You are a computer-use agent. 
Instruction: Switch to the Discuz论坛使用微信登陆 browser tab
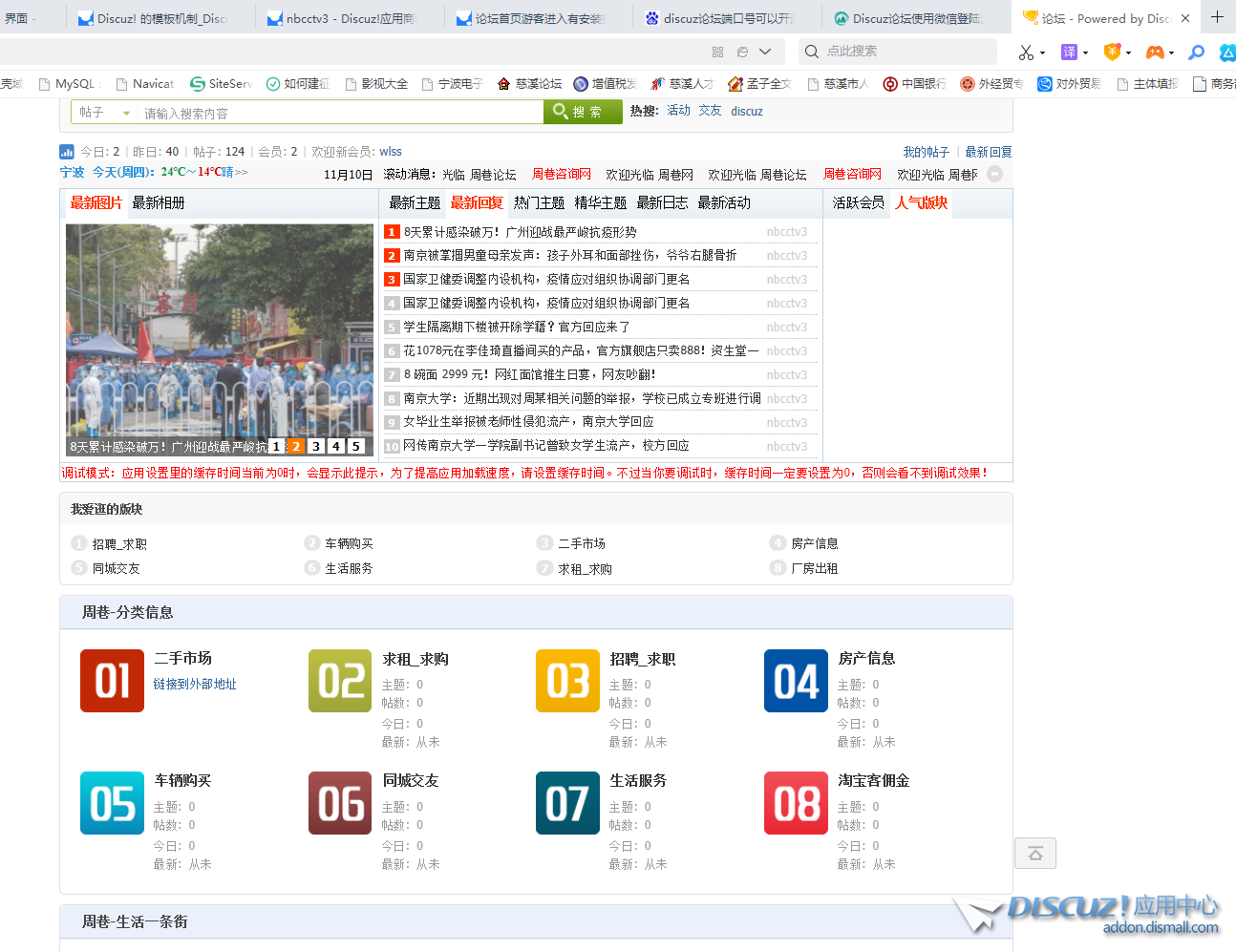(x=916, y=18)
